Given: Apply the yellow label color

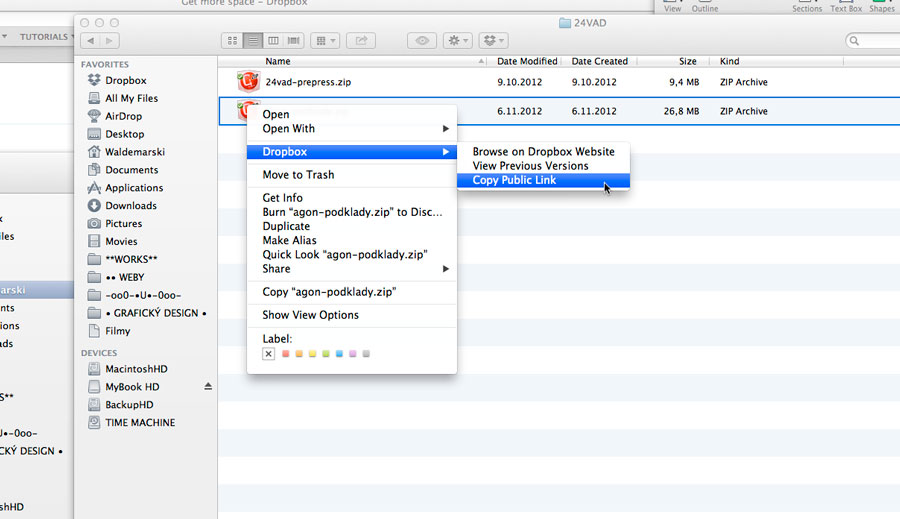Looking at the screenshot, I should click(x=312, y=354).
